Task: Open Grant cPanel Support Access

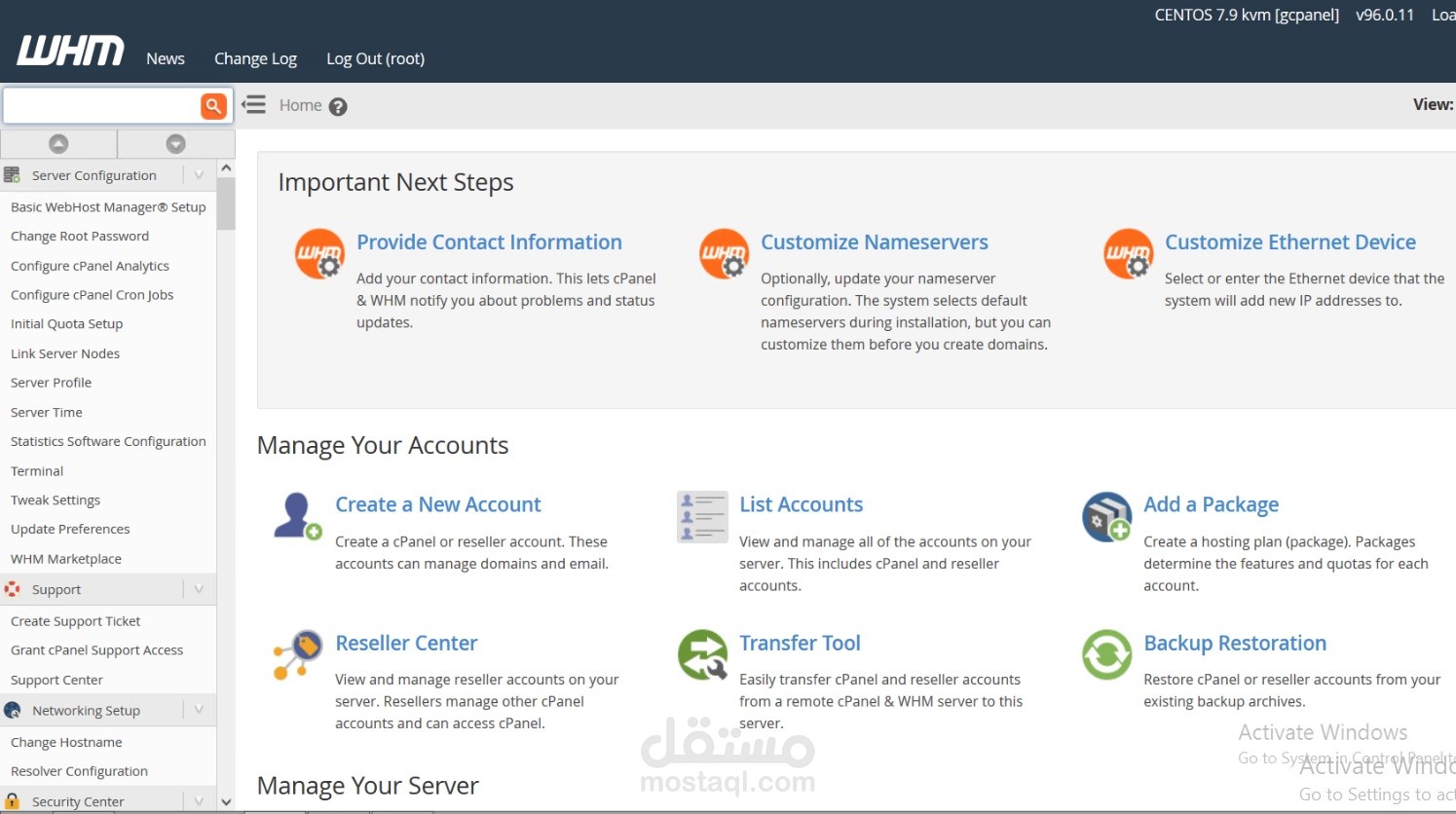Action: click(96, 650)
